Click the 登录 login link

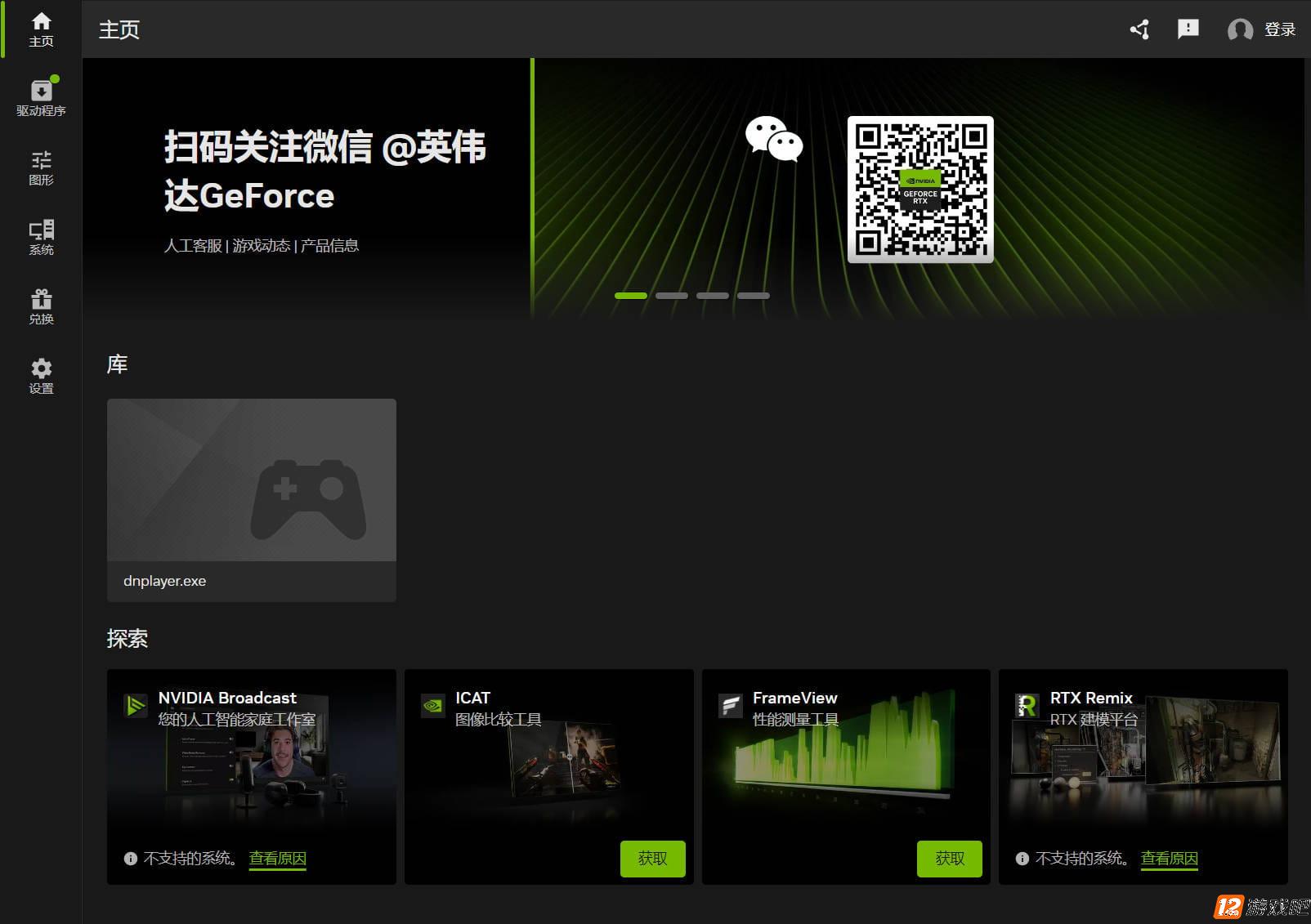1280,29
